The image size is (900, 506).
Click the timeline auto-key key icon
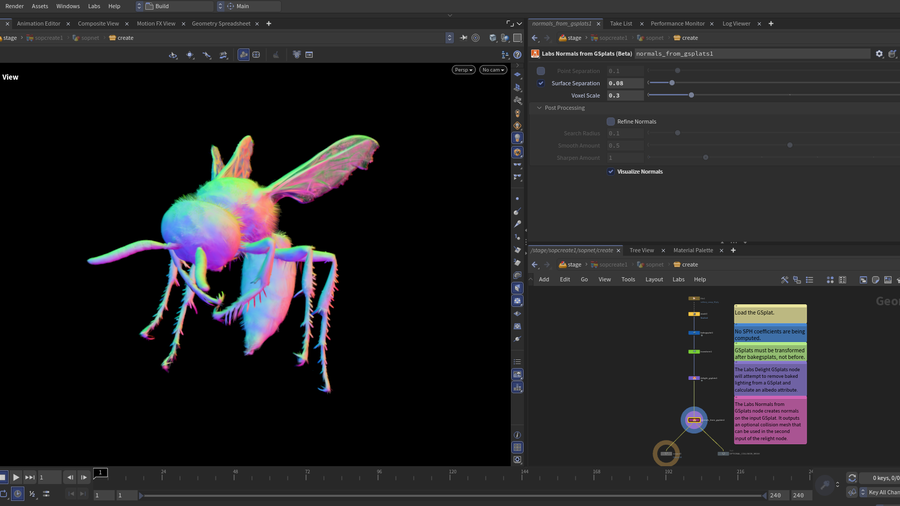[825, 485]
